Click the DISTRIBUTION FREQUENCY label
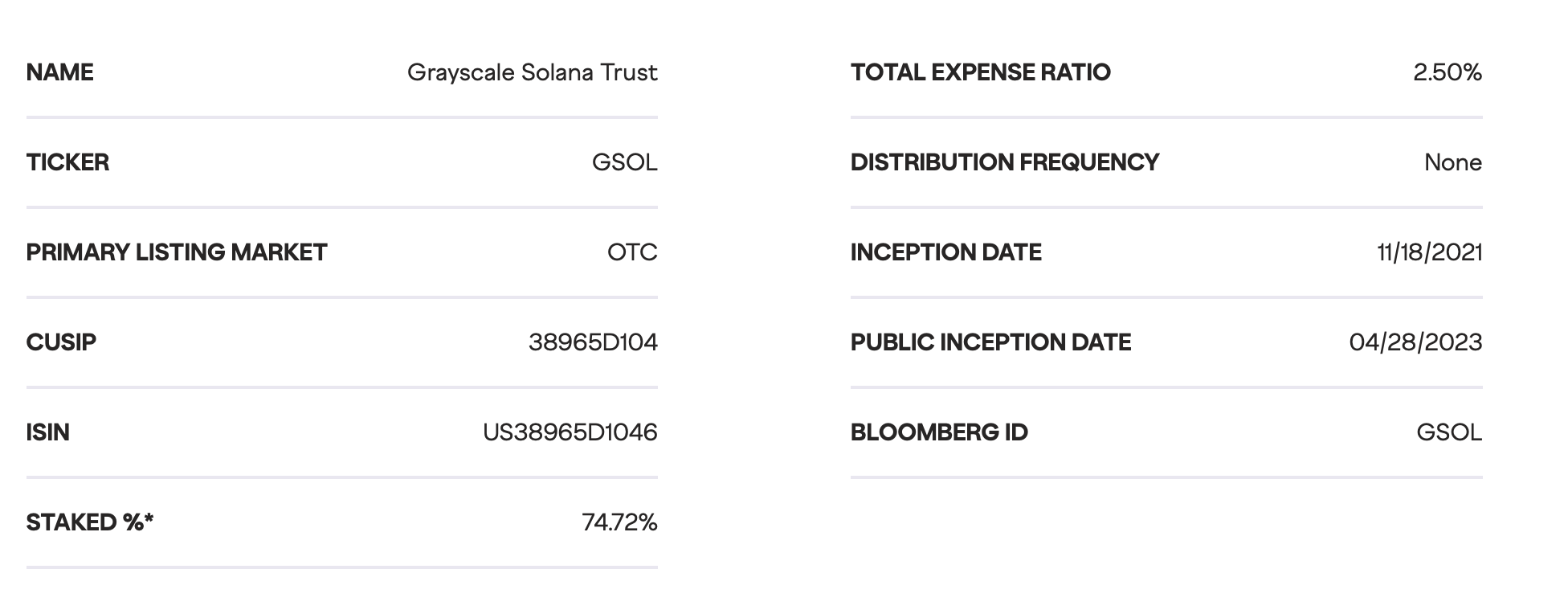 [x=1005, y=162]
